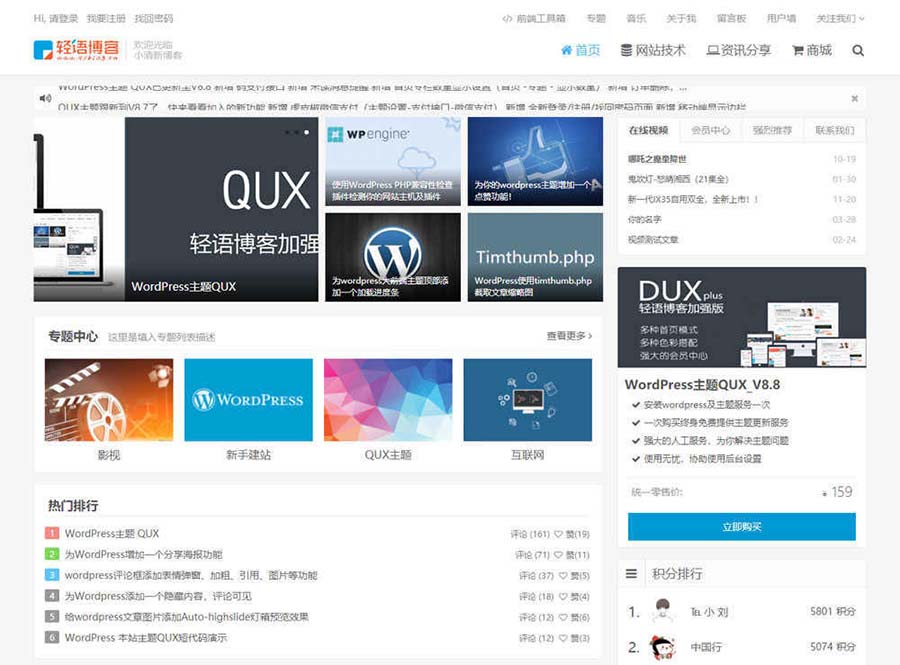The image size is (900, 665).
Task: Open the 前端工具箱 top link
Action: 534,18
